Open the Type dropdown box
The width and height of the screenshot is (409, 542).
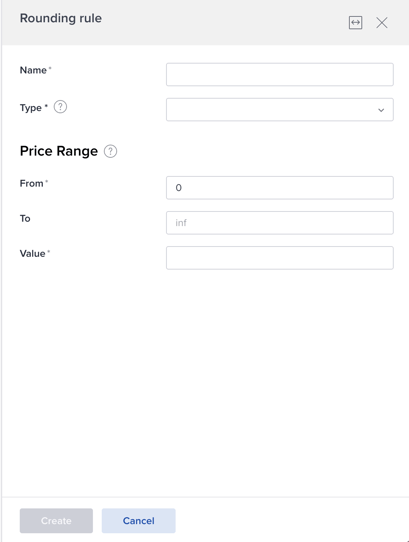tap(280, 110)
